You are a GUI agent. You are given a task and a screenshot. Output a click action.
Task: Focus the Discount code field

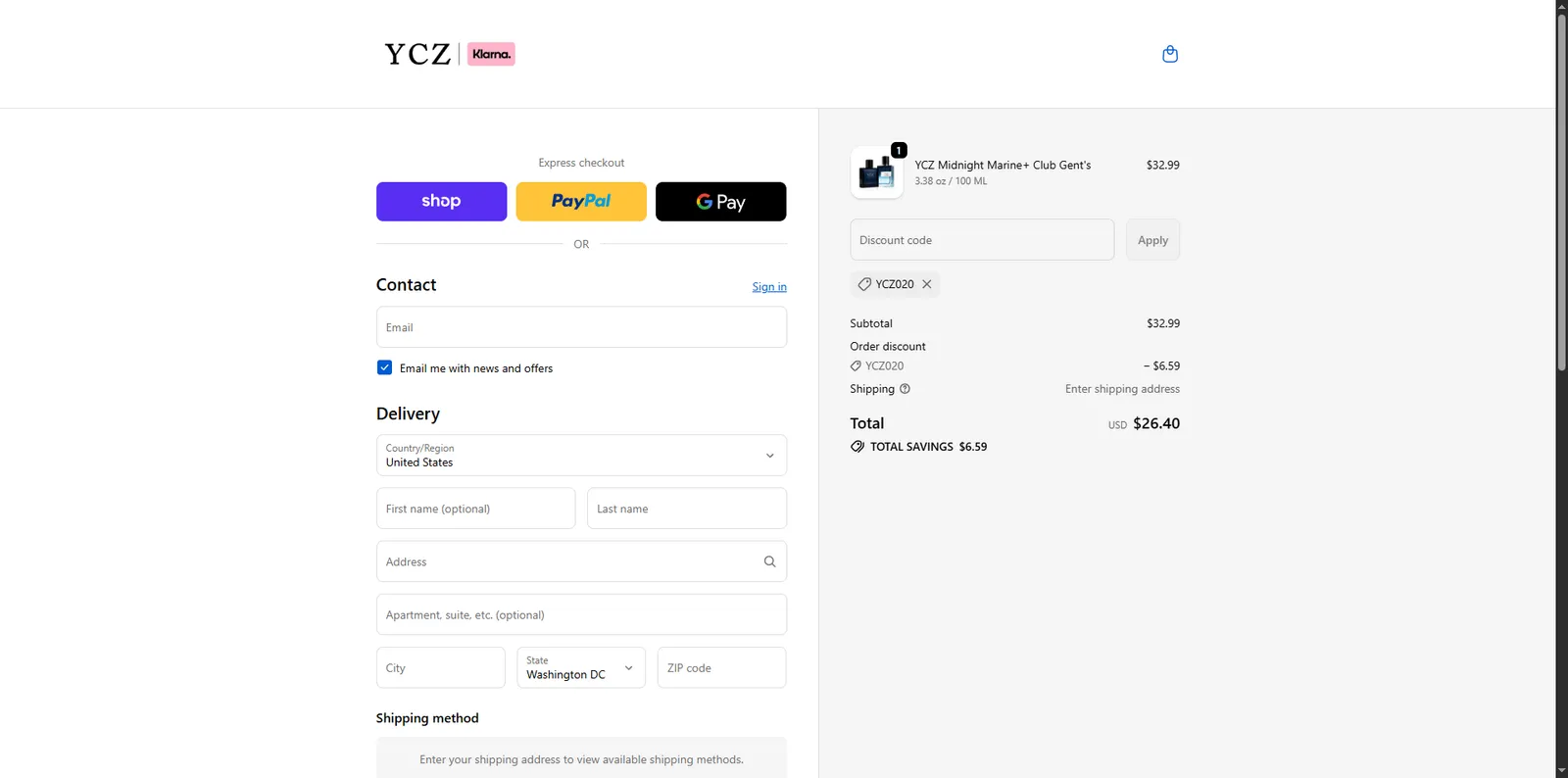(x=982, y=240)
